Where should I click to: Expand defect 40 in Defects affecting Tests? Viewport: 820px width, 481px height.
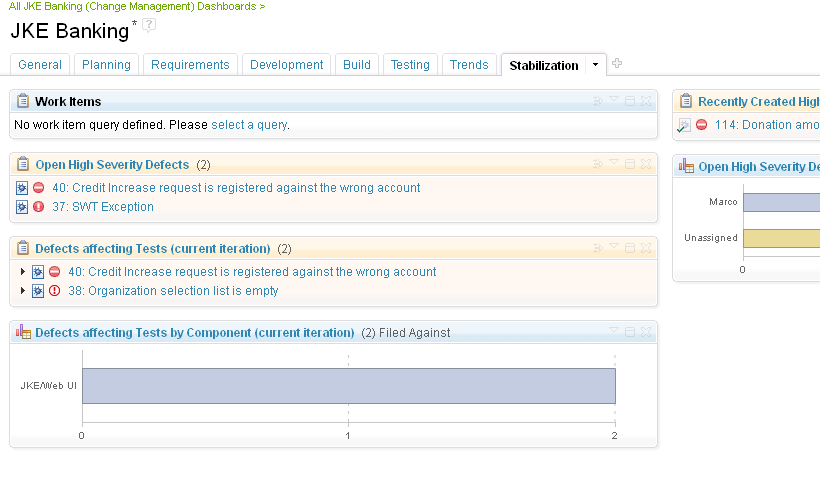coord(23,272)
